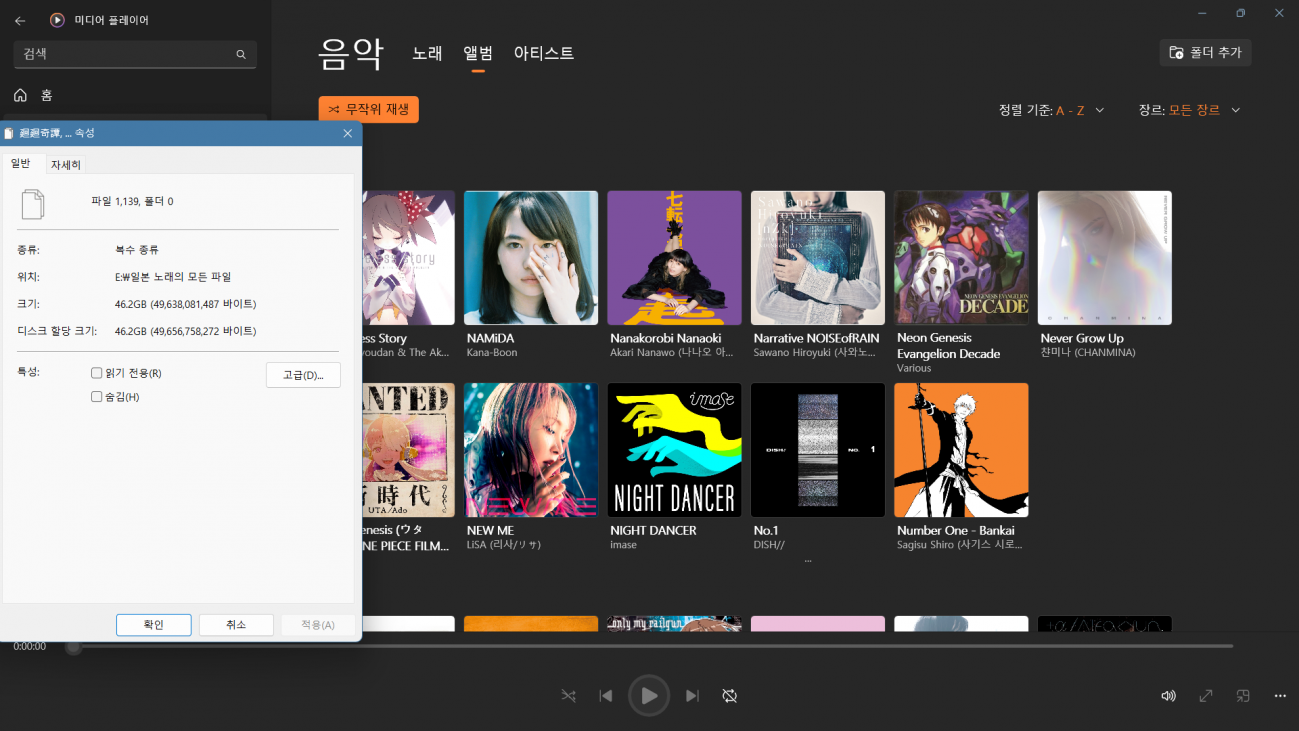The height and width of the screenshot is (731, 1299).
Task: Click the 폴더 추가 button
Action: [1205, 52]
